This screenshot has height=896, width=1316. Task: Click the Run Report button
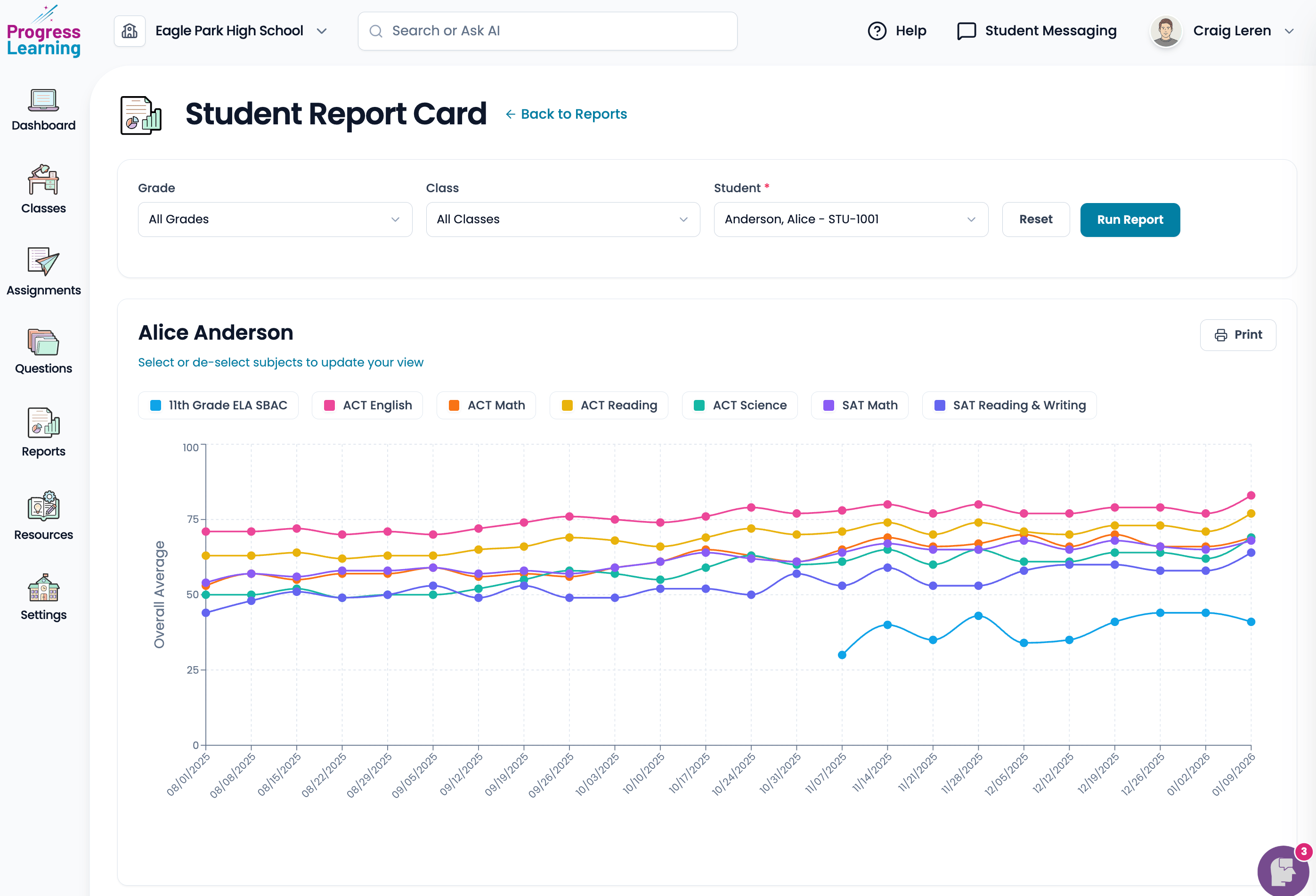(x=1129, y=220)
